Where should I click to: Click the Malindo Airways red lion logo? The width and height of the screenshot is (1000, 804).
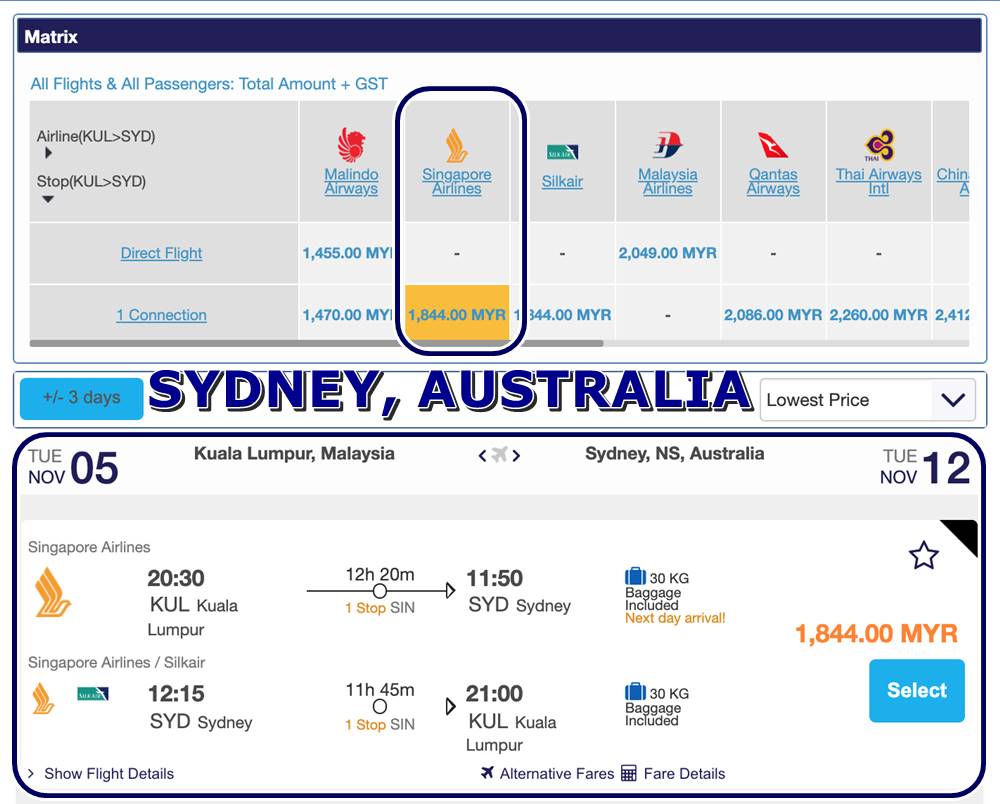click(x=351, y=144)
